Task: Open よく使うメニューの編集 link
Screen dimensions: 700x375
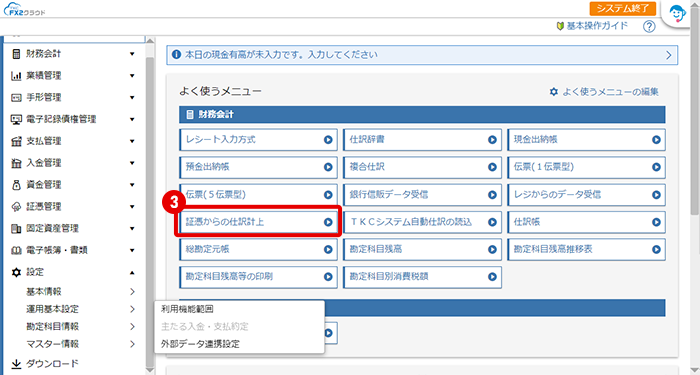Action: [x=610, y=92]
